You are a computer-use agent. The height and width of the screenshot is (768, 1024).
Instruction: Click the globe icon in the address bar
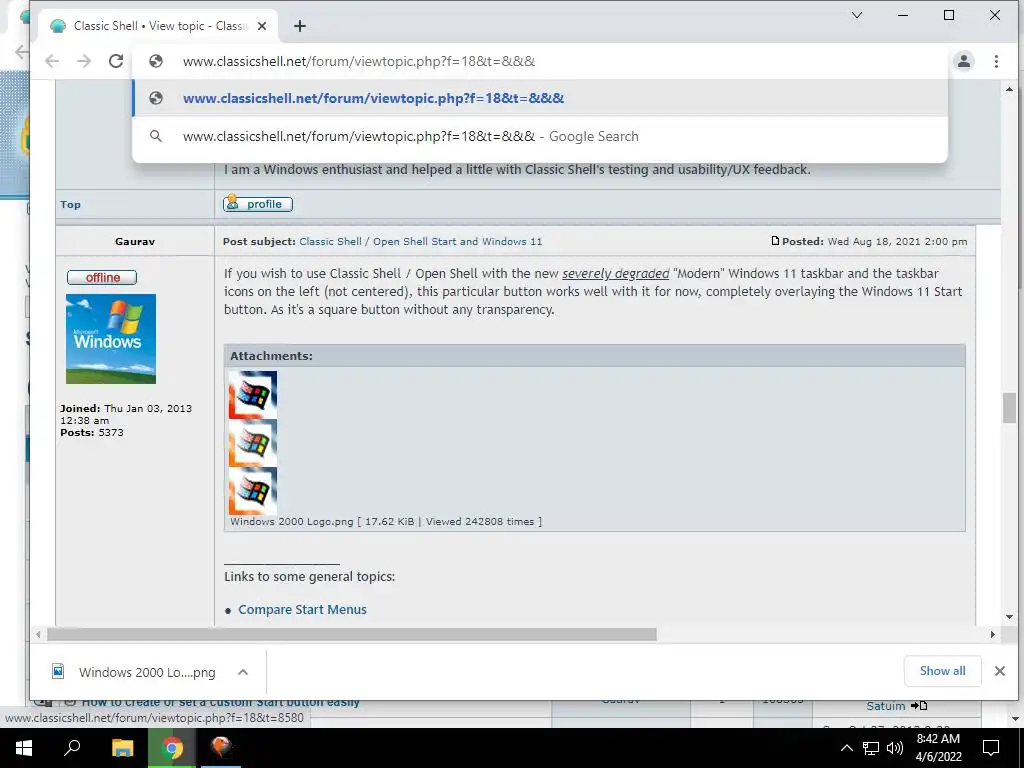pyautogui.click(x=155, y=61)
